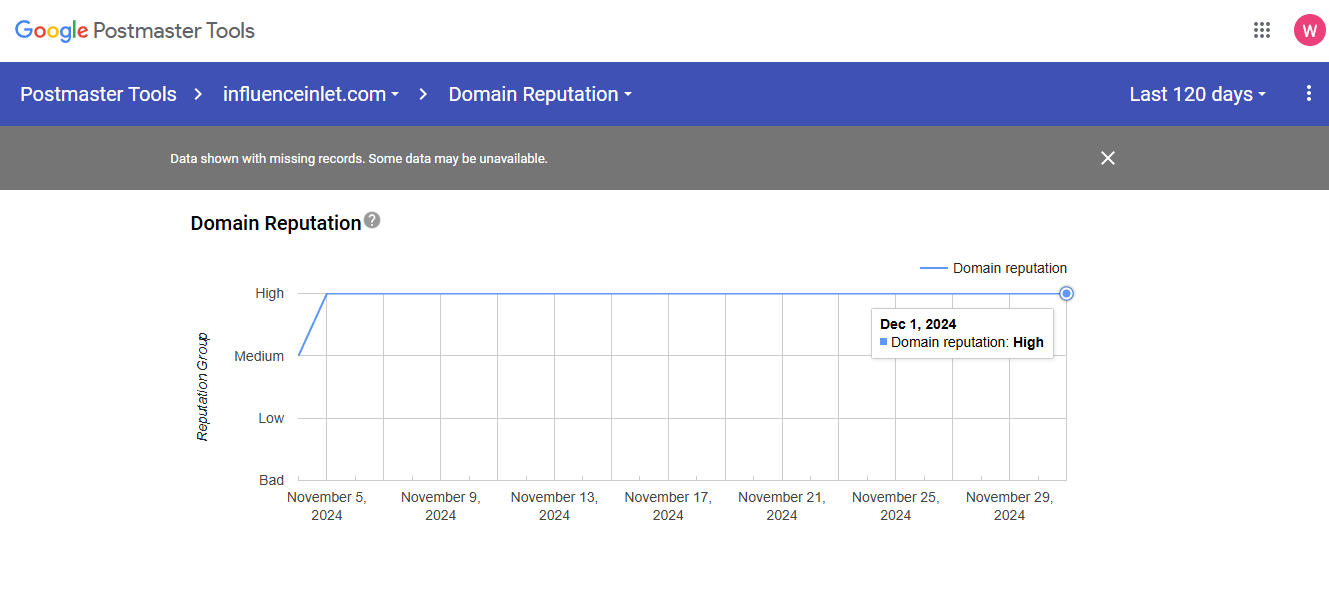Go to Postmaster Tools breadcrumb home
This screenshot has height=590, width=1329.
pyautogui.click(x=98, y=94)
